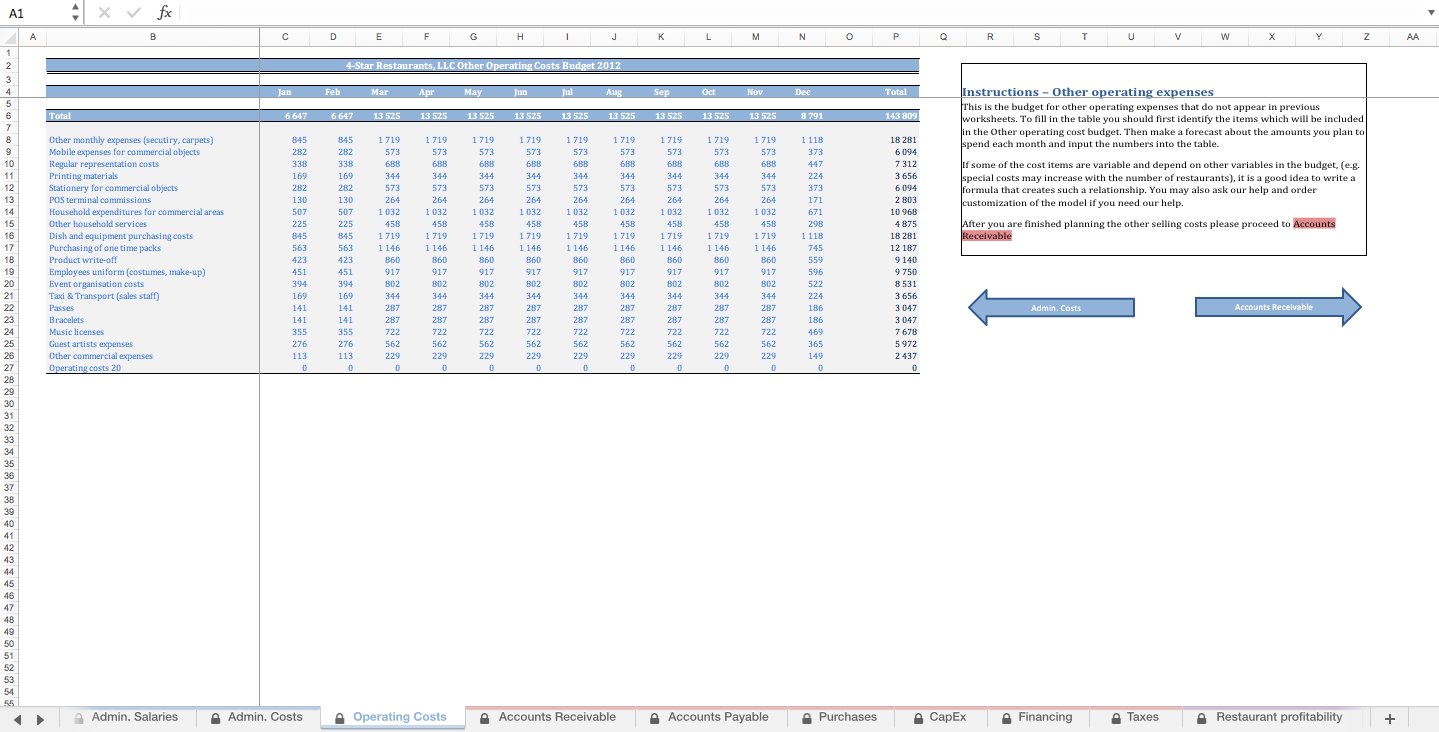Viewport: 1439px width, 732px height.
Task: Select 'Other household services' label
Action: [98, 224]
